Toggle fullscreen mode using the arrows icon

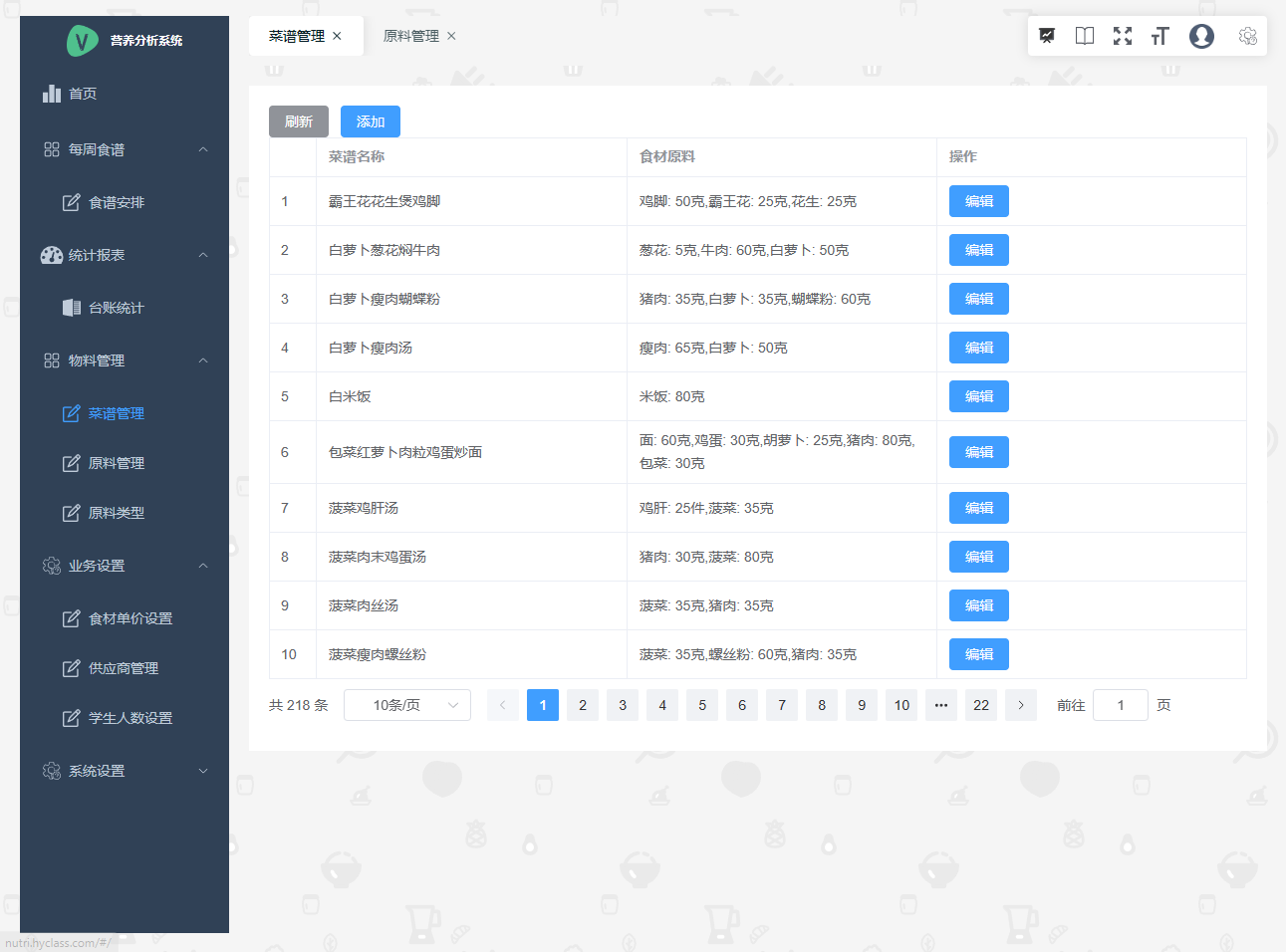click(x=1123, y=36)
